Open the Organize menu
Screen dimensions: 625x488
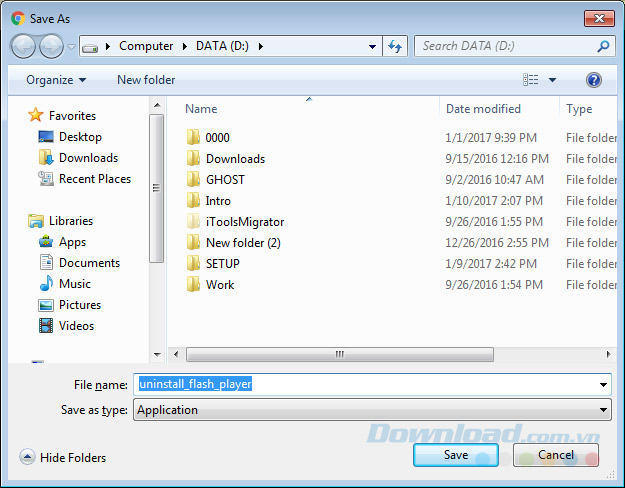click(x=56, y=80)
